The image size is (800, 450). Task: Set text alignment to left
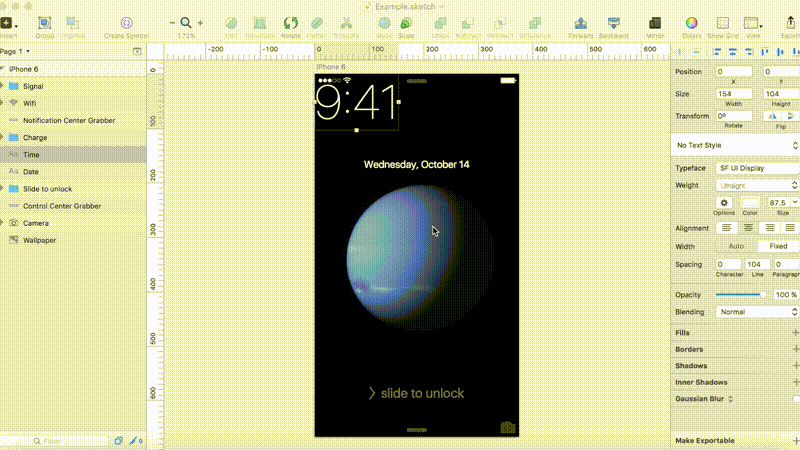click(x=727, y=228)
